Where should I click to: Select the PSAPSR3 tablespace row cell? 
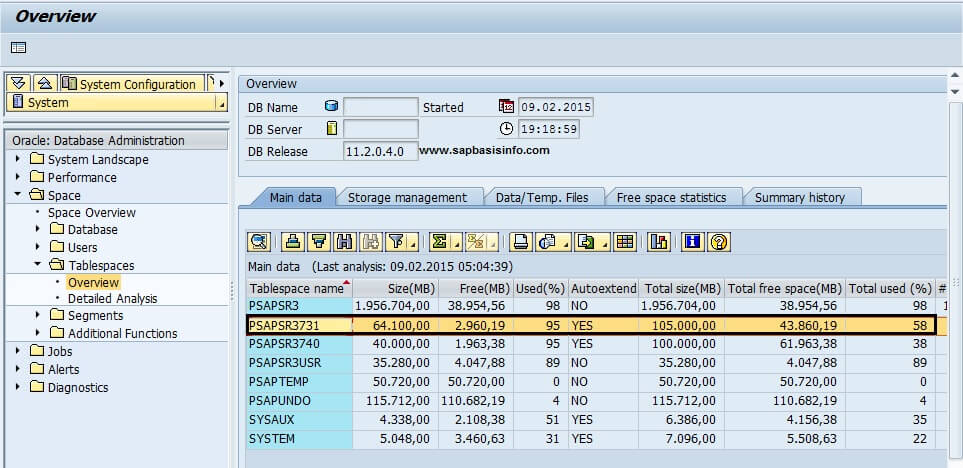coord(300,306)
